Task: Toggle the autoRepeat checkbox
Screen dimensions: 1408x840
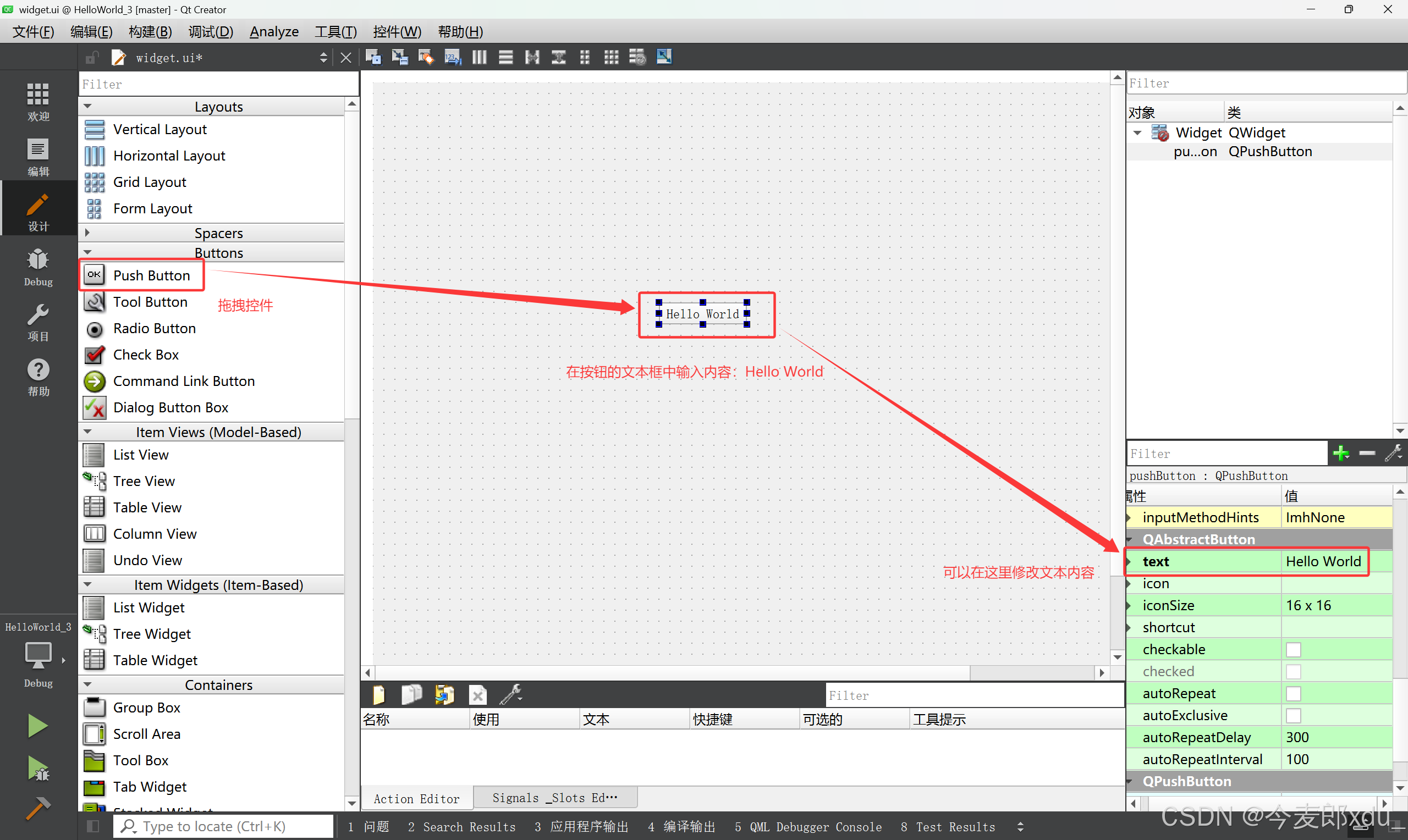Action: click(1293, 693)
